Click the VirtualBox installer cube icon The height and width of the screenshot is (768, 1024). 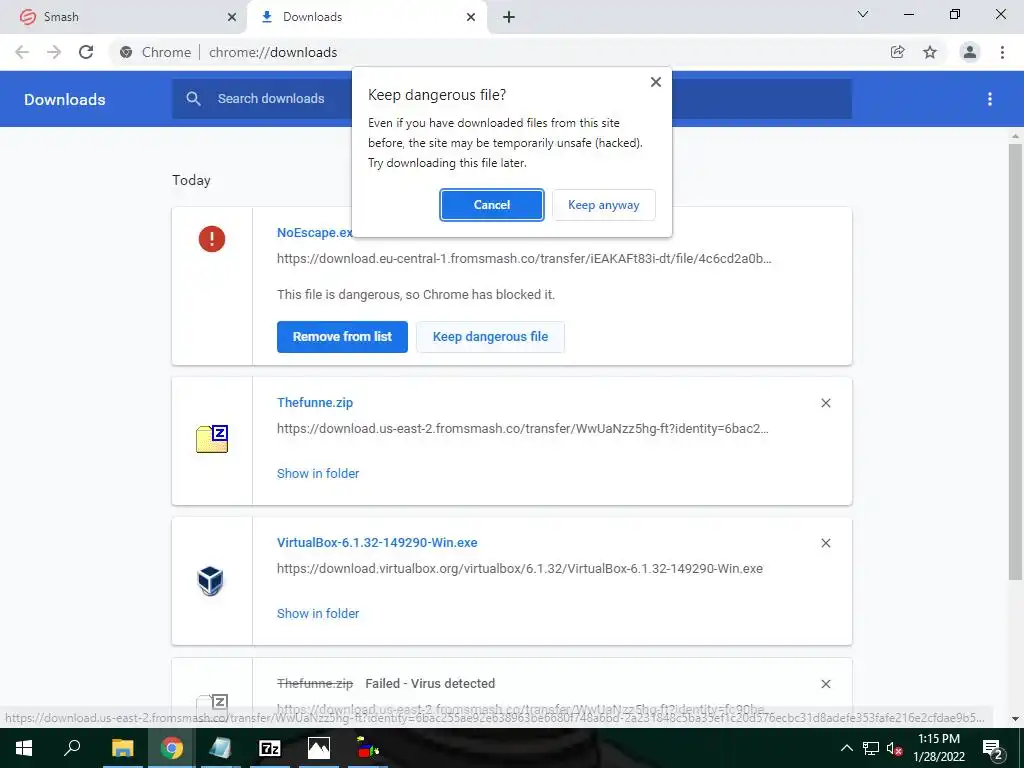pos(210,581)
